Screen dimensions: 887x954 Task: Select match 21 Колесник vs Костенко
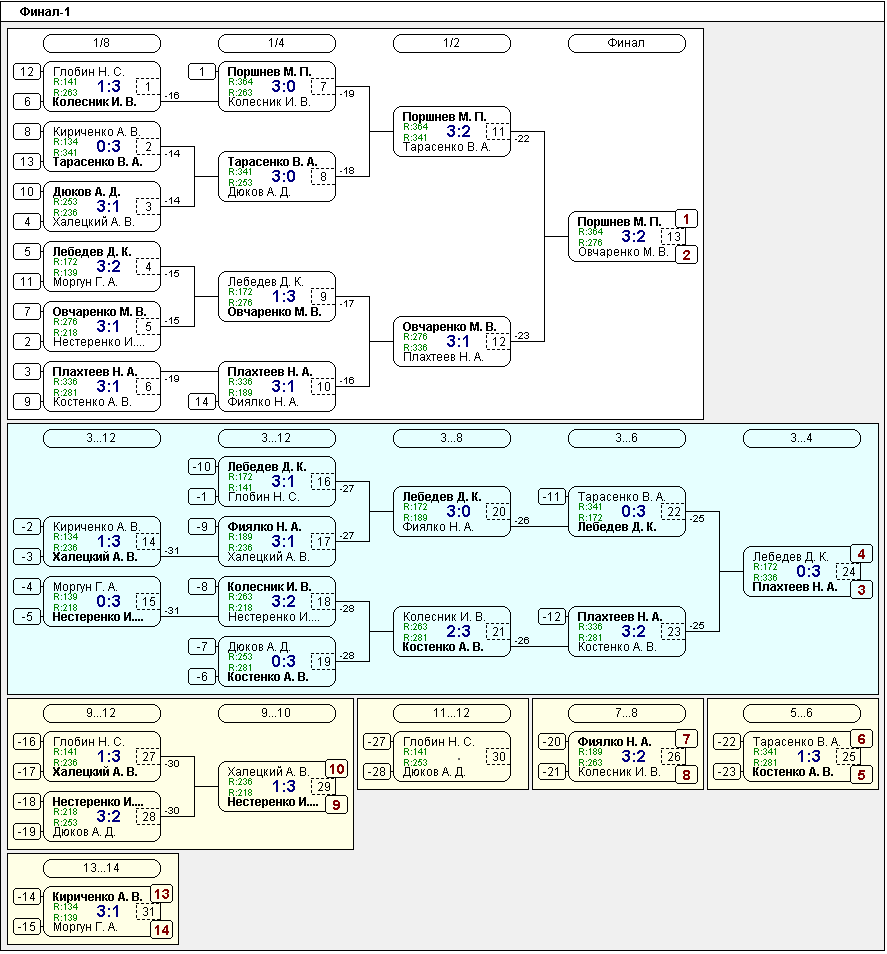click(452, 632)
